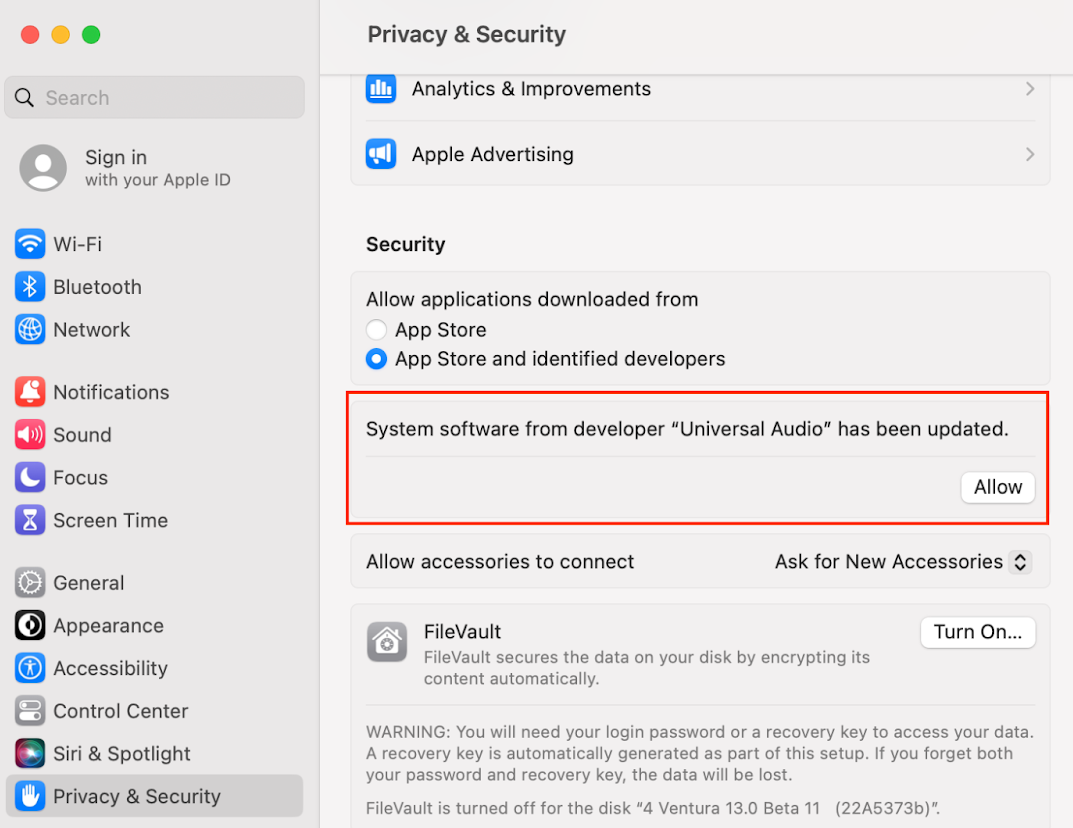Click the Sound speaker icon
Viewport: 1073px width, 828px height.
pyautogui.click(x=30, y=435)
